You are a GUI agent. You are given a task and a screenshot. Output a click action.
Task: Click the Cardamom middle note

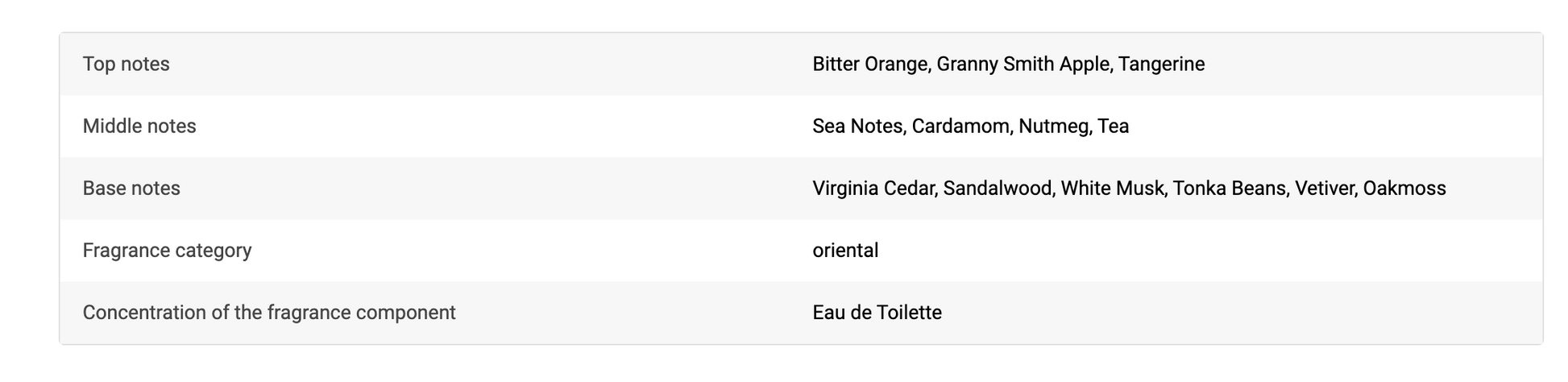click(960, 127)
